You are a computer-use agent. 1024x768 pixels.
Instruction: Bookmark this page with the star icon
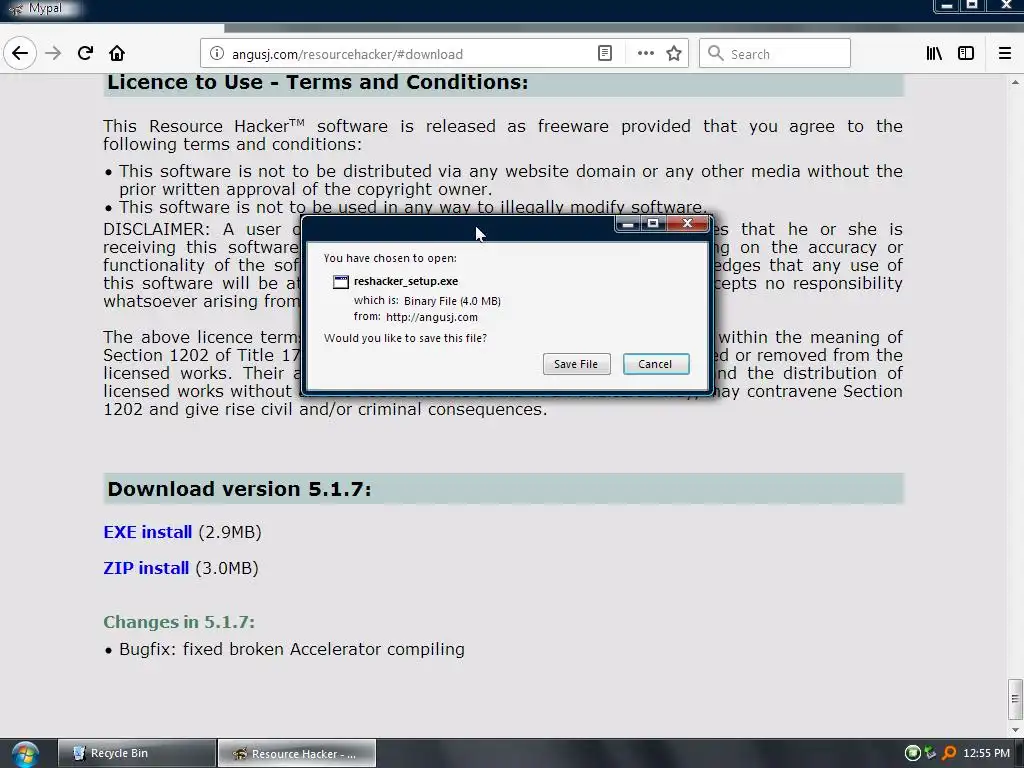(x=674, y=54)
